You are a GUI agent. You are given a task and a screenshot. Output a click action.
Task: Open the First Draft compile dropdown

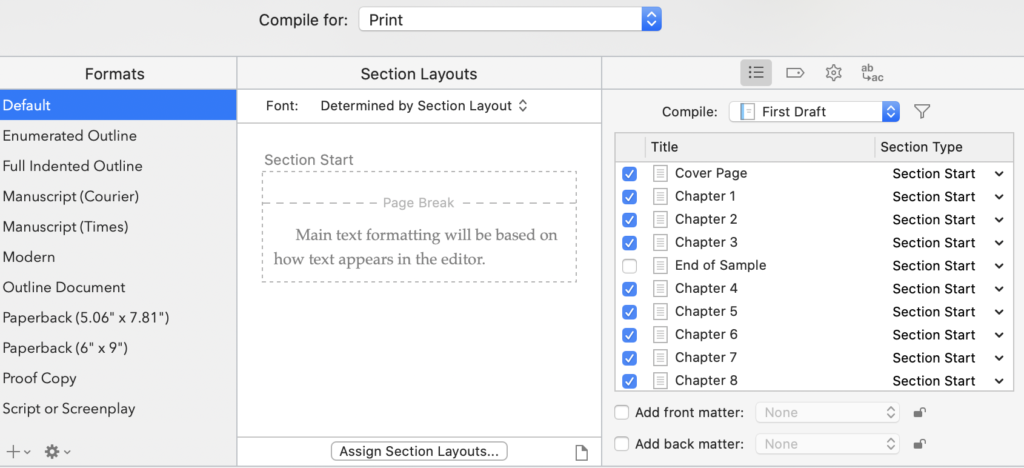pos(814,112)
